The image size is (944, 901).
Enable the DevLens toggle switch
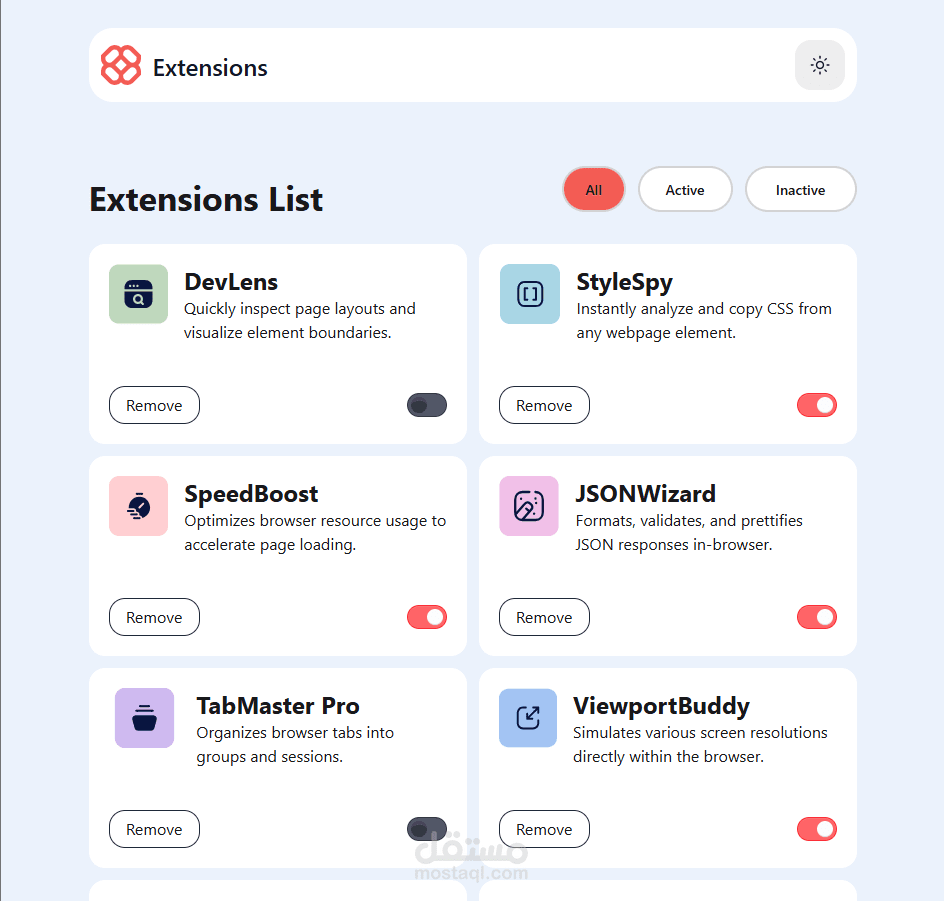[x=427, y=405]
